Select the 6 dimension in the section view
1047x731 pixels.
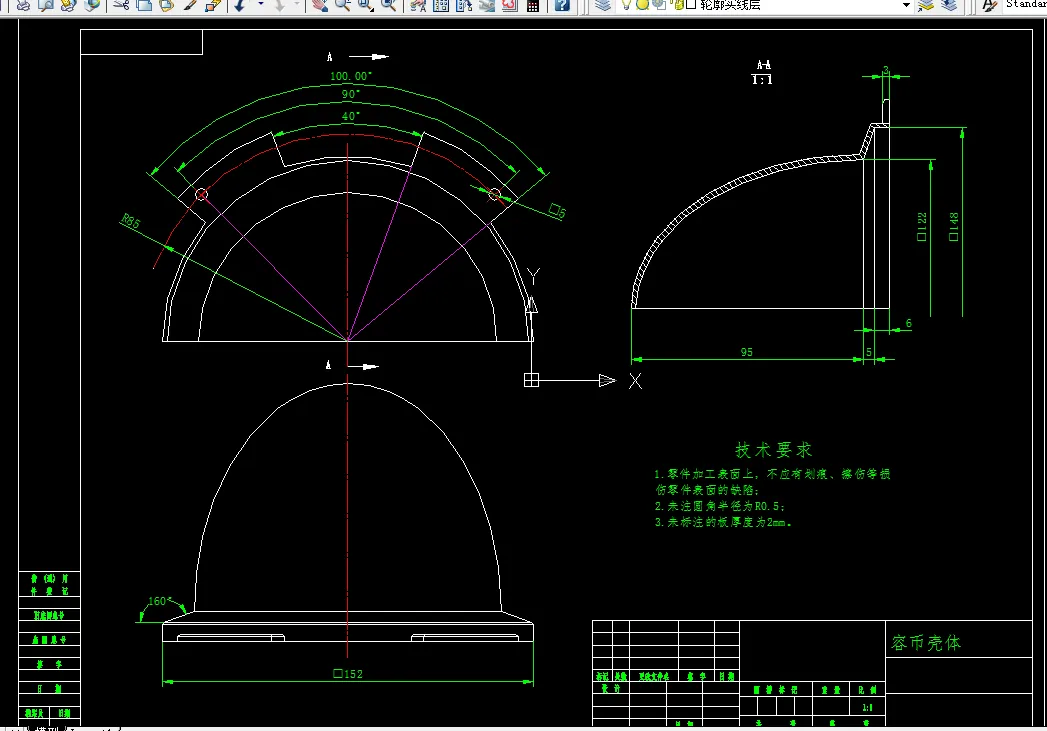(908, 323)
